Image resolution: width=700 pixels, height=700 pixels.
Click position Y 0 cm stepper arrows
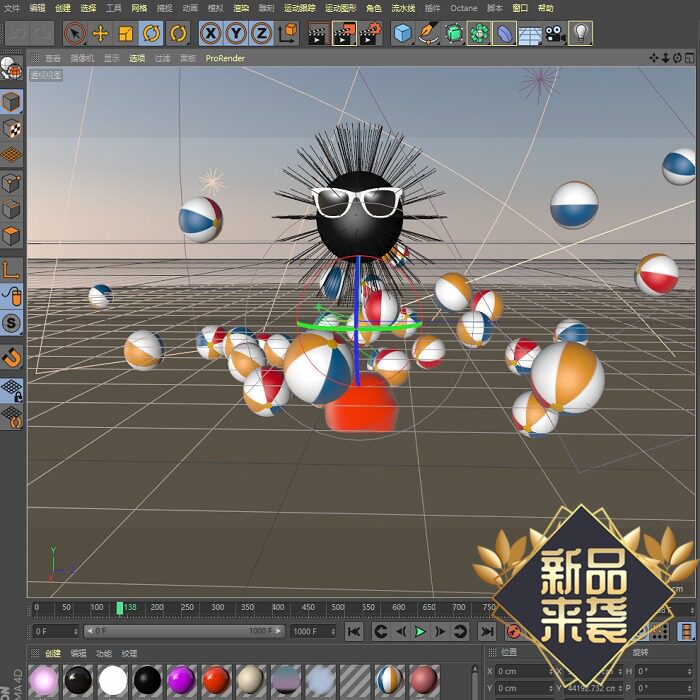pos(551,688)
